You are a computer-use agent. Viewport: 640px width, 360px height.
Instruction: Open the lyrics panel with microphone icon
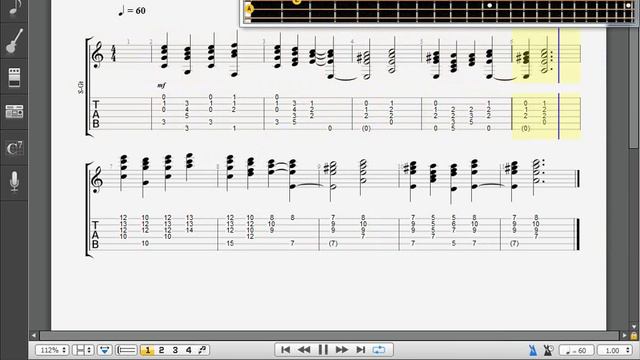pyautogui.click(x=14, y=182)
